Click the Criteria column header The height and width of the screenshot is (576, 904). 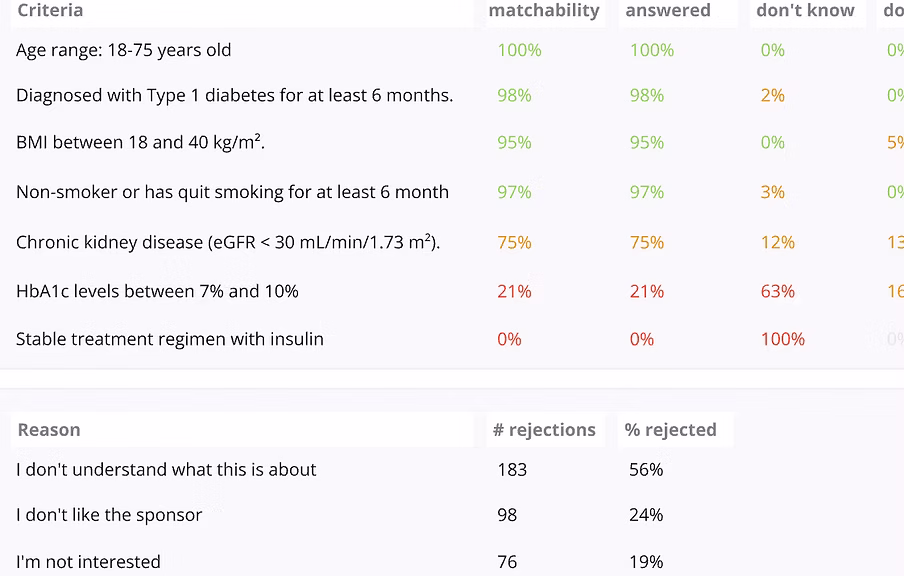pyautogui.click(x=50, y=11)
